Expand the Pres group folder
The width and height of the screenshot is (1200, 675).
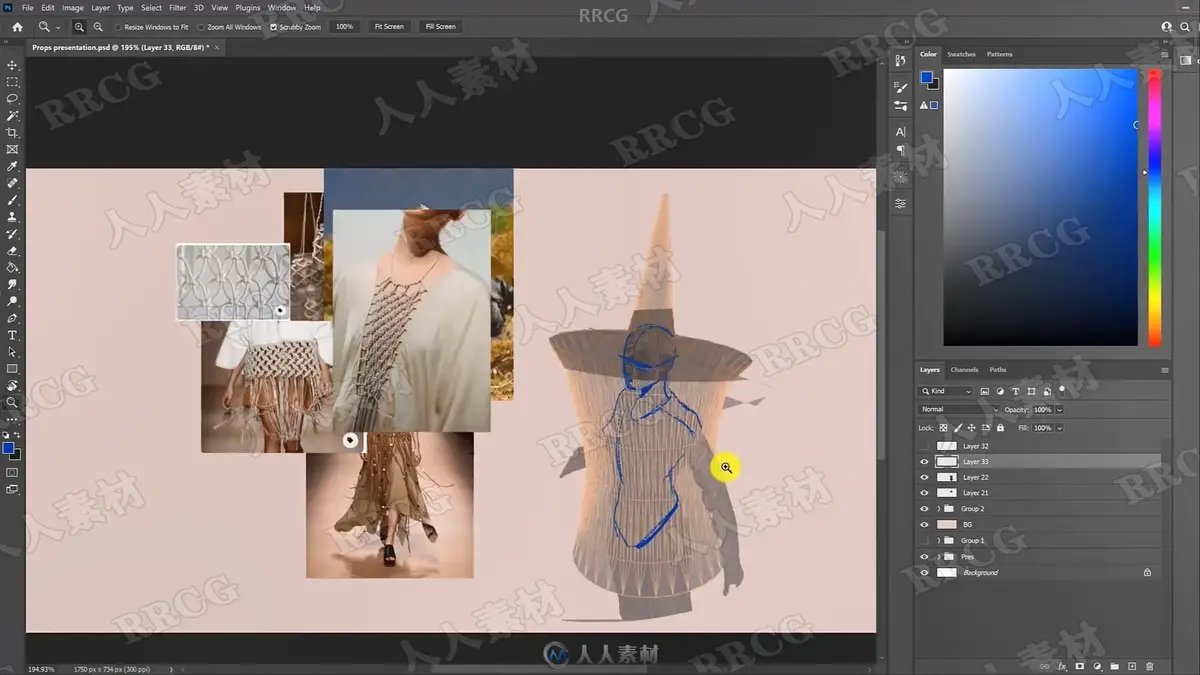[938, 557]
